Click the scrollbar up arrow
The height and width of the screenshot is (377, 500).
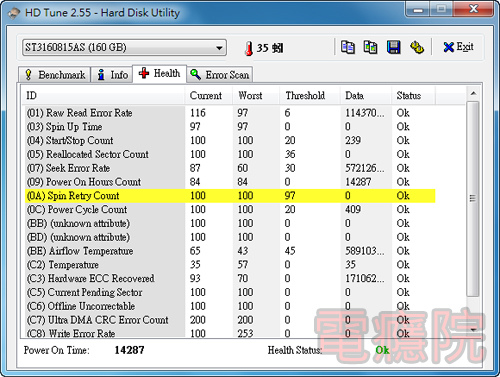point(473,94)
